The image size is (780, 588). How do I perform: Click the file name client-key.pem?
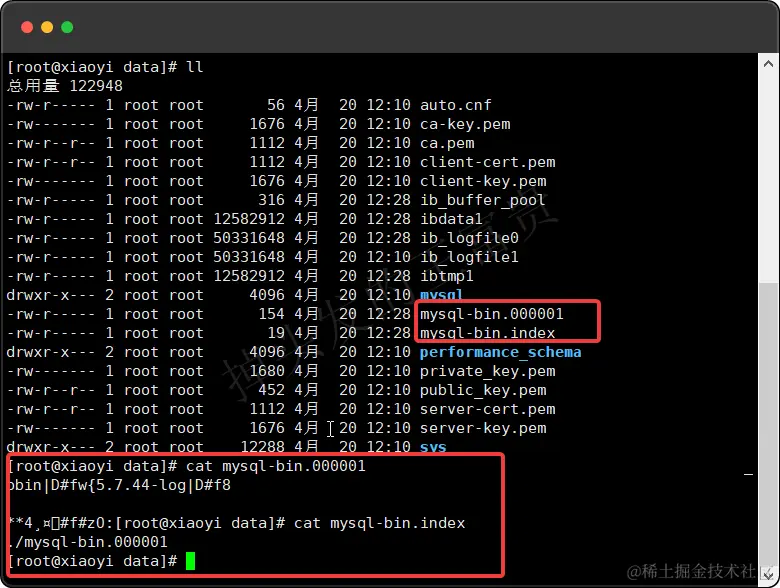[x=483, y=181]
